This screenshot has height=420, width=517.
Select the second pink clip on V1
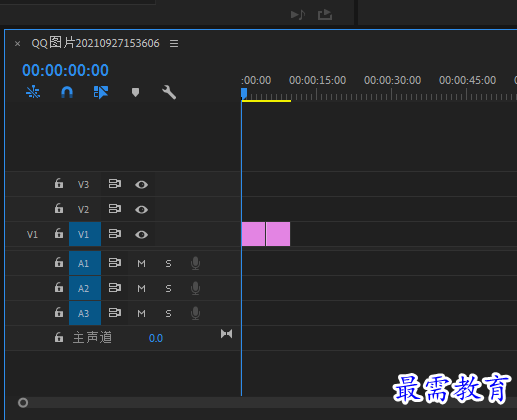(278, 234)
